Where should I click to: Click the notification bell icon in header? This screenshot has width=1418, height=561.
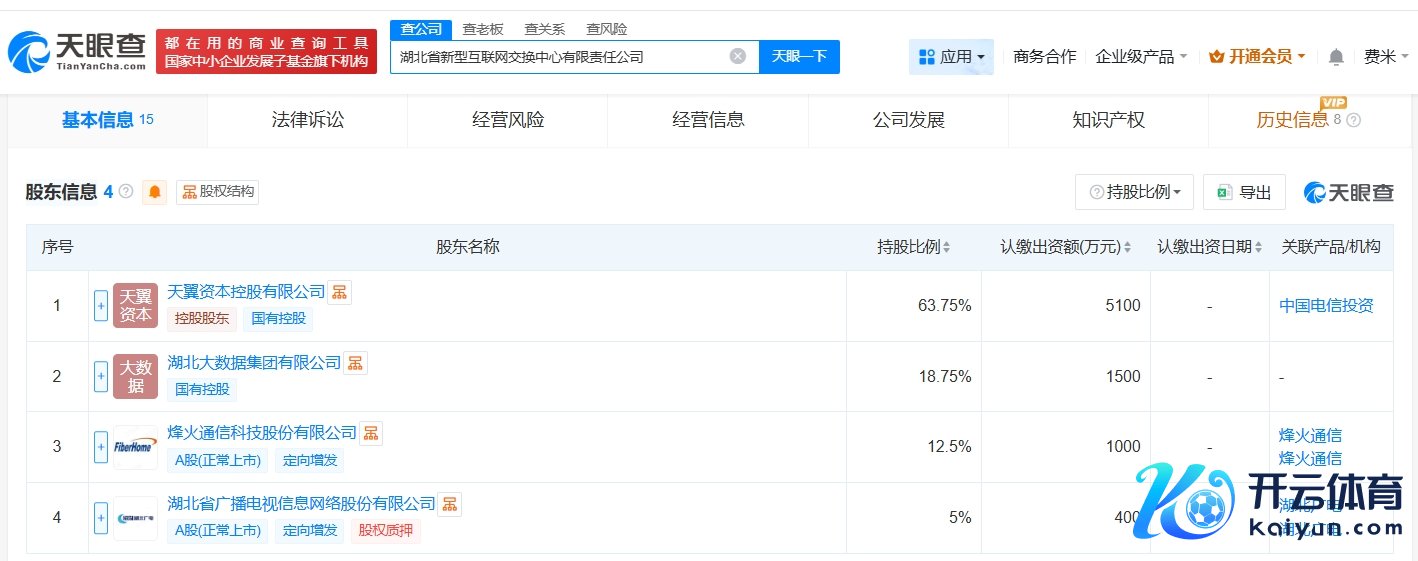tap(1336, 57)
